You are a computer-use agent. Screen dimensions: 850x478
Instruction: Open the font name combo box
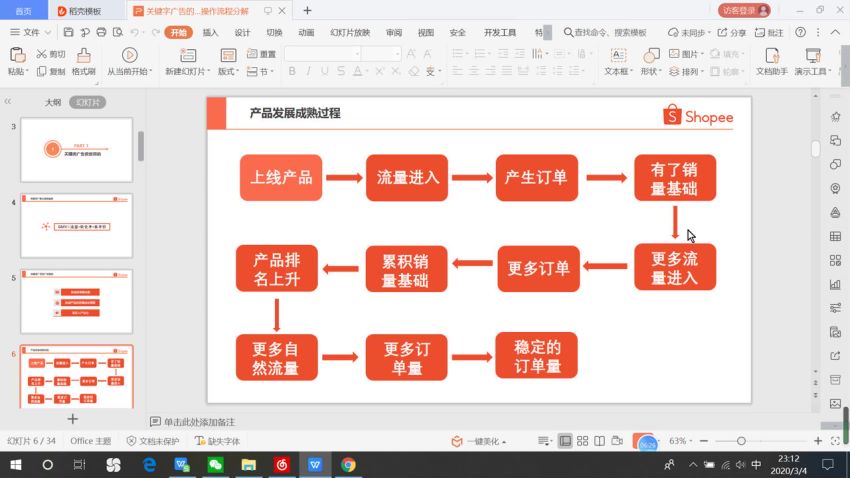point(323,54)
